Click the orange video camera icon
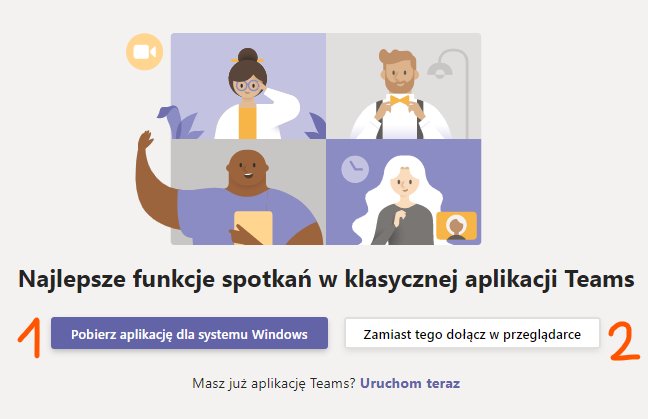Viewport: 648px width, 419px height. 145,52
